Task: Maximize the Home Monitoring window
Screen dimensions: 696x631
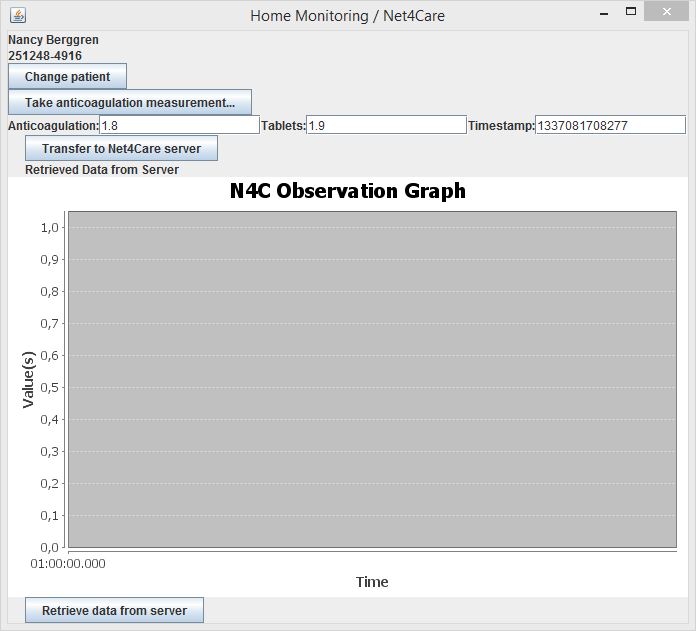Action: 630,14
